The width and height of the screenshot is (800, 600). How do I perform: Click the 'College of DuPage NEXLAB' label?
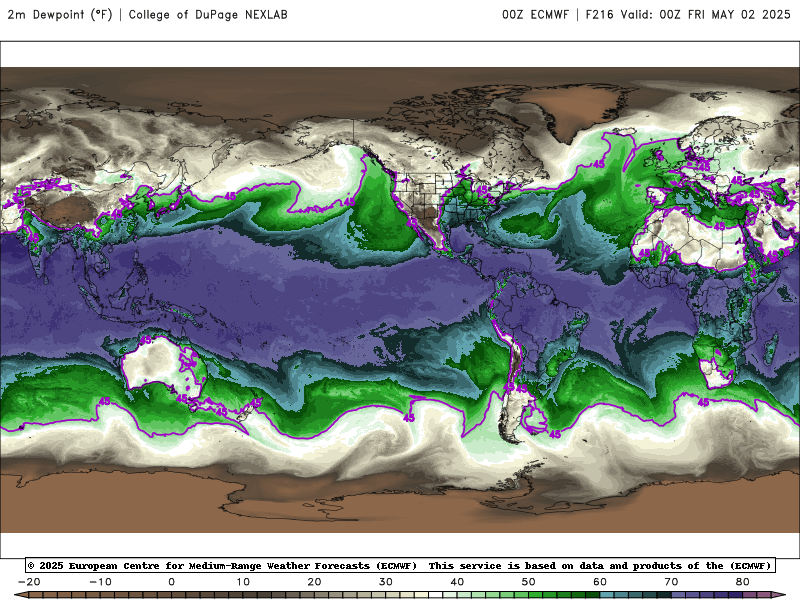pyautogui.click(x=208, y=15)
